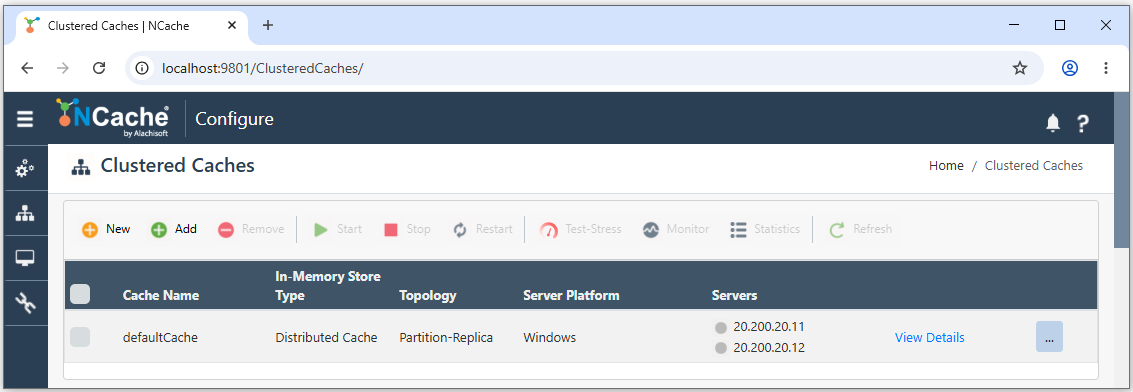Click the Remove toolbar button
The image size is (1133, 392).
pos(251,230)
